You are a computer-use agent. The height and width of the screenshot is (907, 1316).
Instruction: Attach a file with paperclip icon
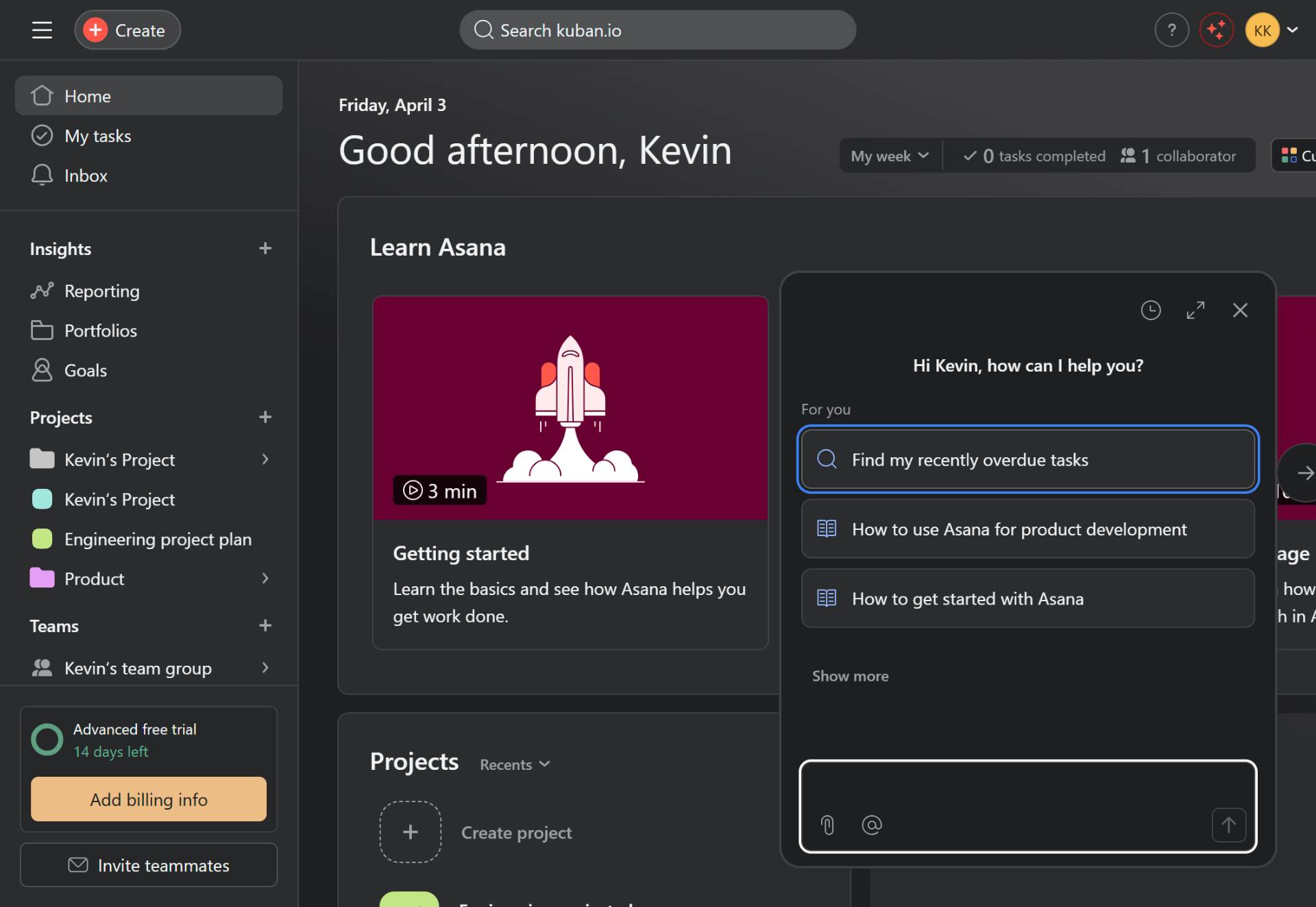[x=827, y=825]
